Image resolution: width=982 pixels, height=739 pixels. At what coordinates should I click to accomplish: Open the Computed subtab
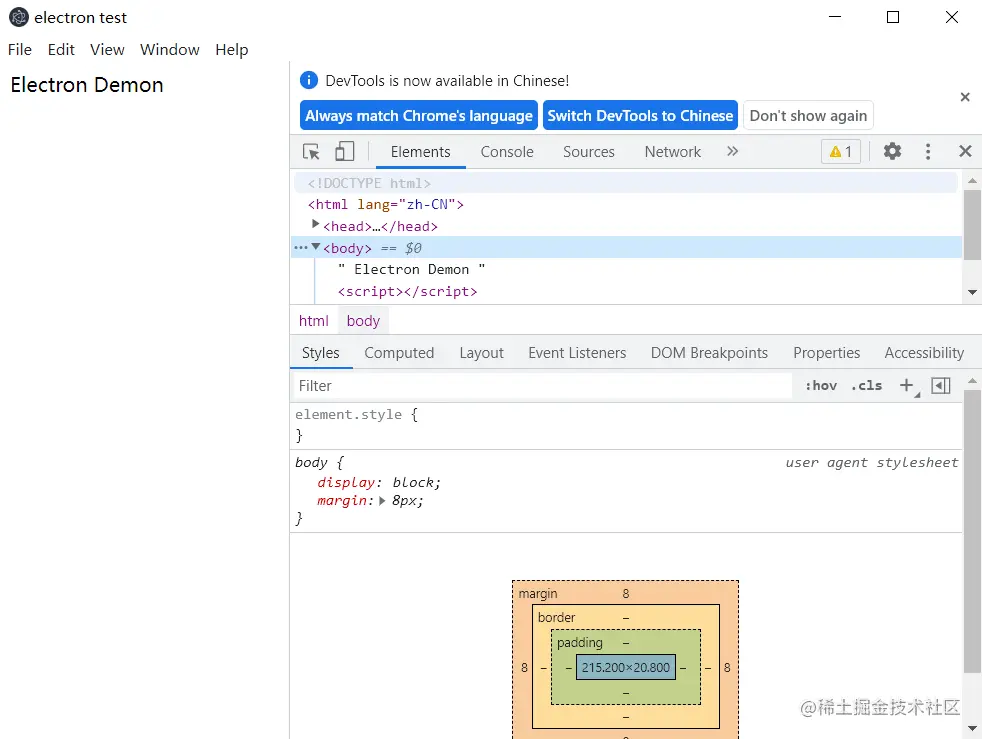tap(399, 353)
